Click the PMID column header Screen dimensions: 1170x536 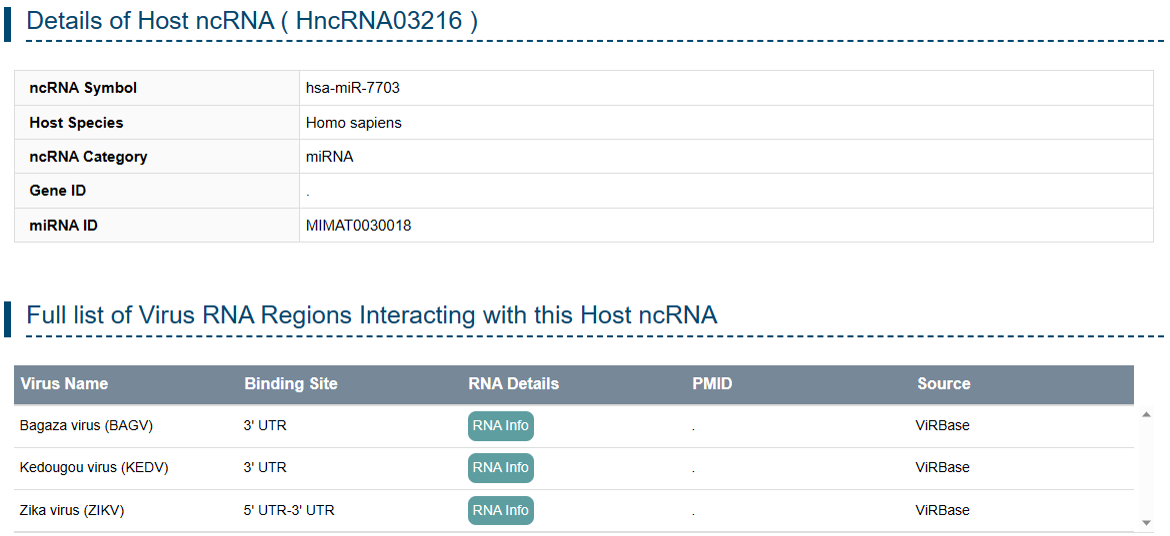click(x=712, y=384)
